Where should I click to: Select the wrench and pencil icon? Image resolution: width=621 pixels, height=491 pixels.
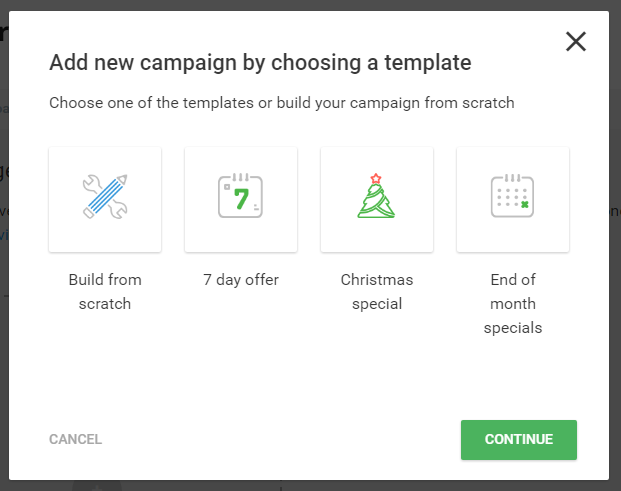coord(105,196)
